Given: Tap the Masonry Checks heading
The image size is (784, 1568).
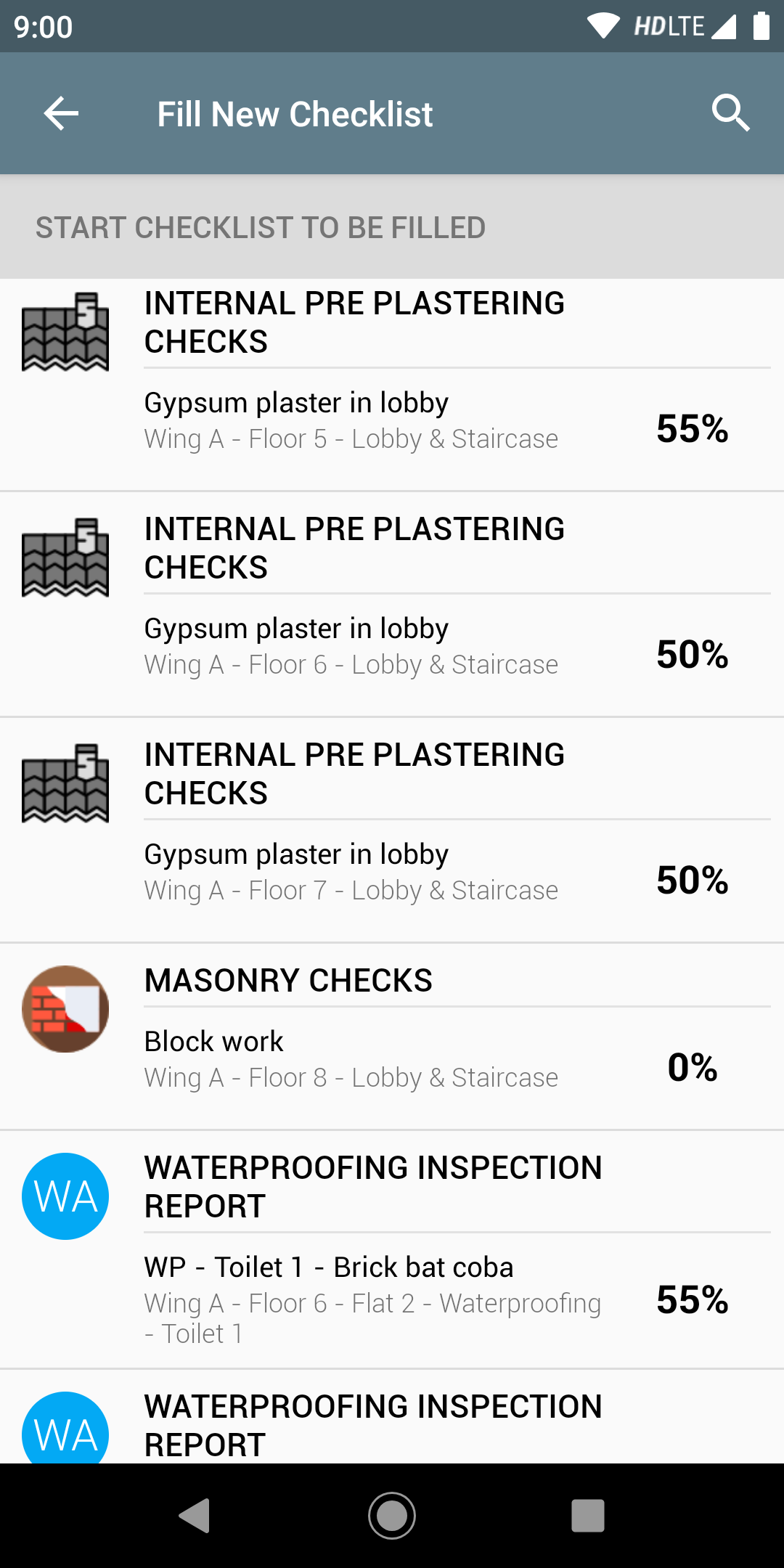Looking at the screenshot, I should 288,981.
